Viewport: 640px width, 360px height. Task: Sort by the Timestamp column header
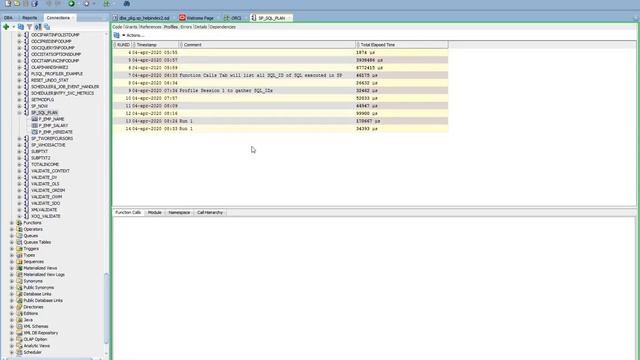click(155, 44)
